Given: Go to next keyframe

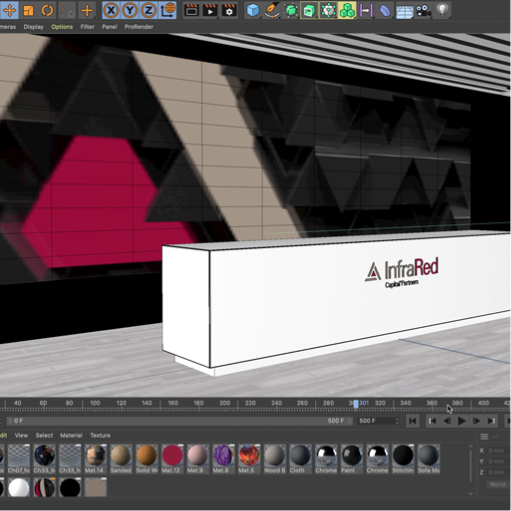Looking at the screenshot, I should point(491,421).
